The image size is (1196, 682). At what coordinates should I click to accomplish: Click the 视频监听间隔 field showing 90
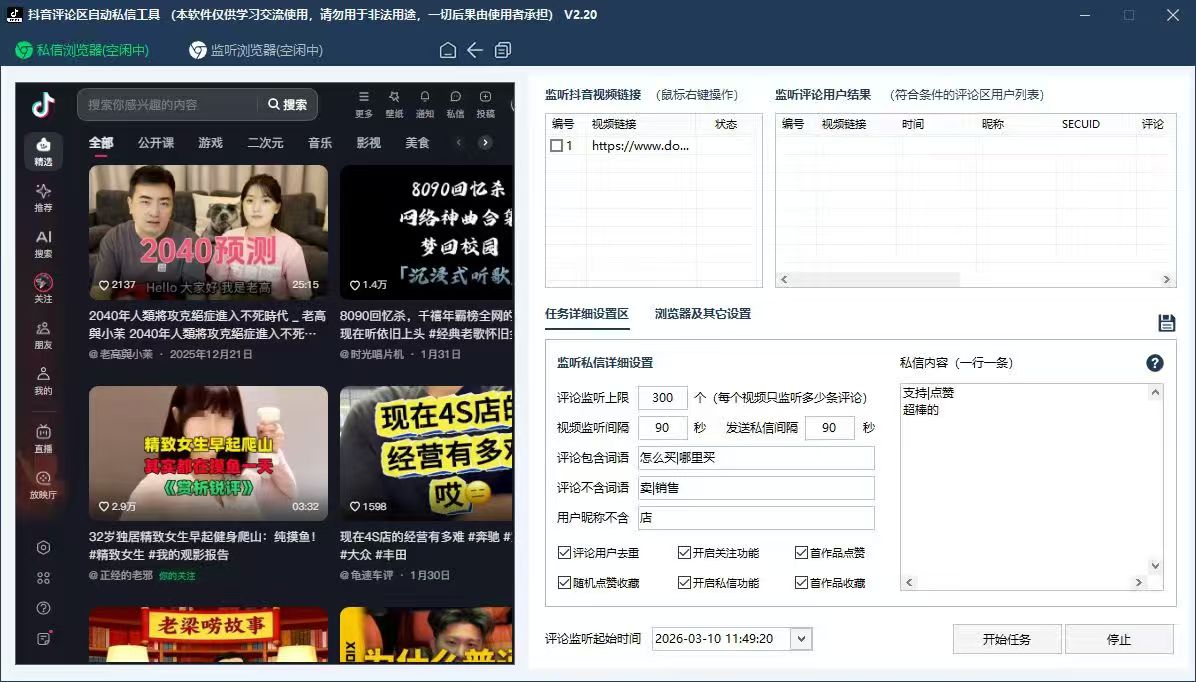(662, 428)
